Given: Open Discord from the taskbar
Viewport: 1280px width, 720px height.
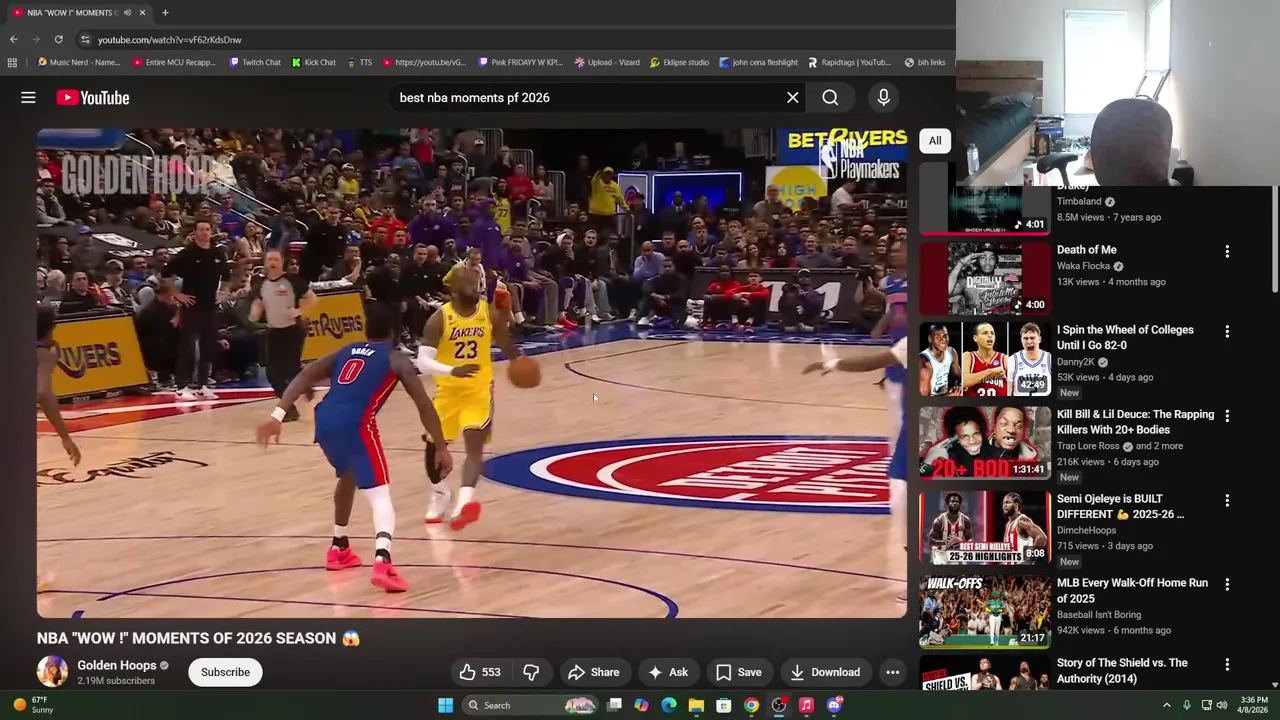Looking at the screenshot, I should [834, 705].
